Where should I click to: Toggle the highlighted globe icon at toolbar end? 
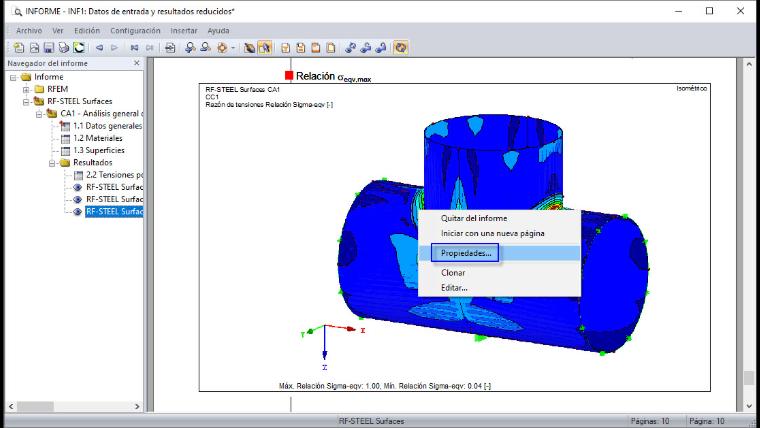[x=400, y=48]
